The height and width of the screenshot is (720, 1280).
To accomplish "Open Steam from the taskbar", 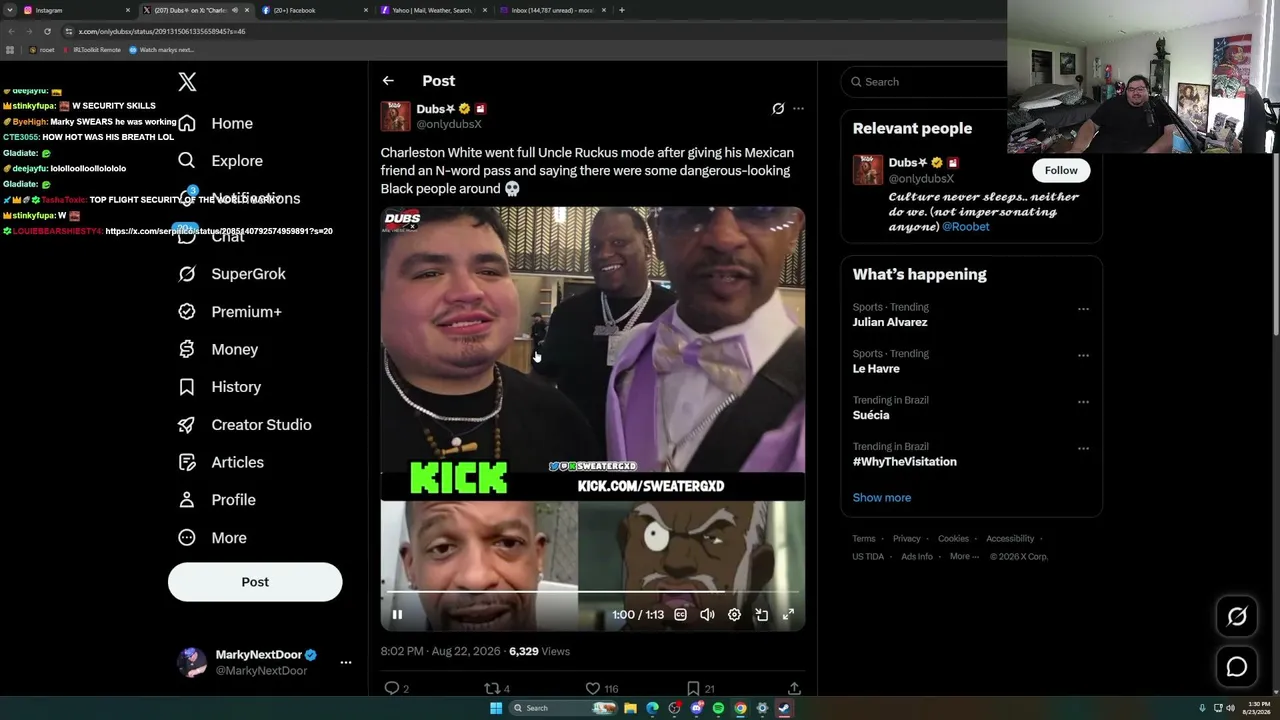I will tap(784, 708).
